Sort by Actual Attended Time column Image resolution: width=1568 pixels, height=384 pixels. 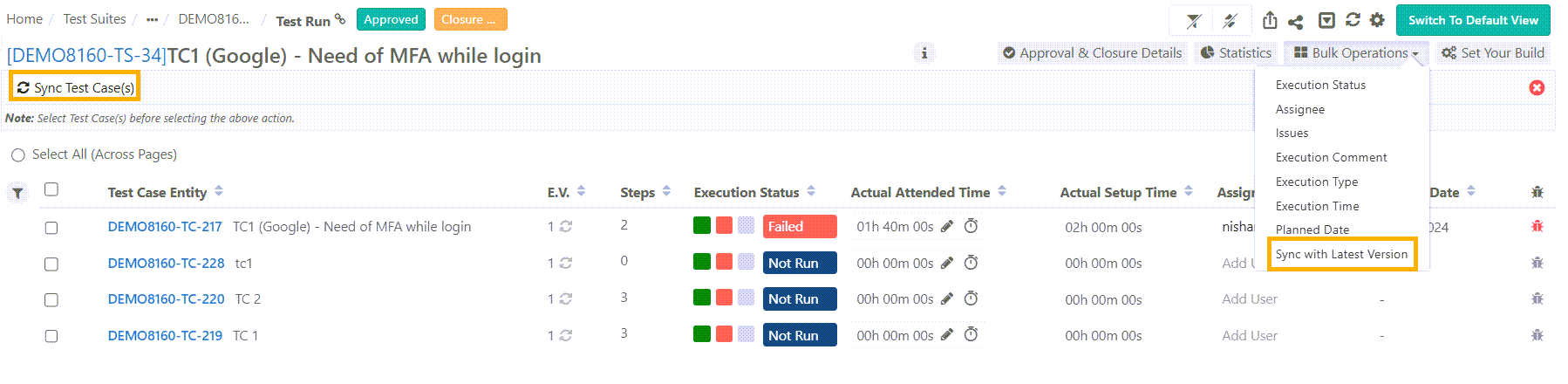[x=1002, y=191]
